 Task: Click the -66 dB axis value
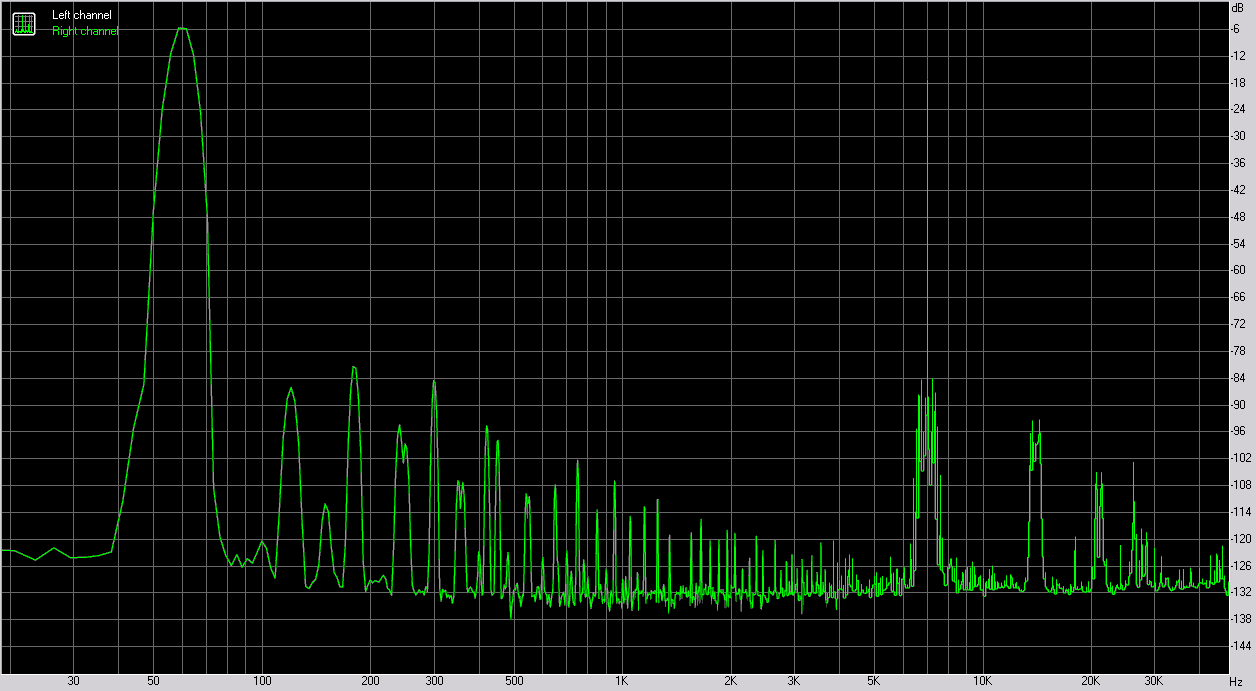pyautogui.click(x=1240, y=298)
